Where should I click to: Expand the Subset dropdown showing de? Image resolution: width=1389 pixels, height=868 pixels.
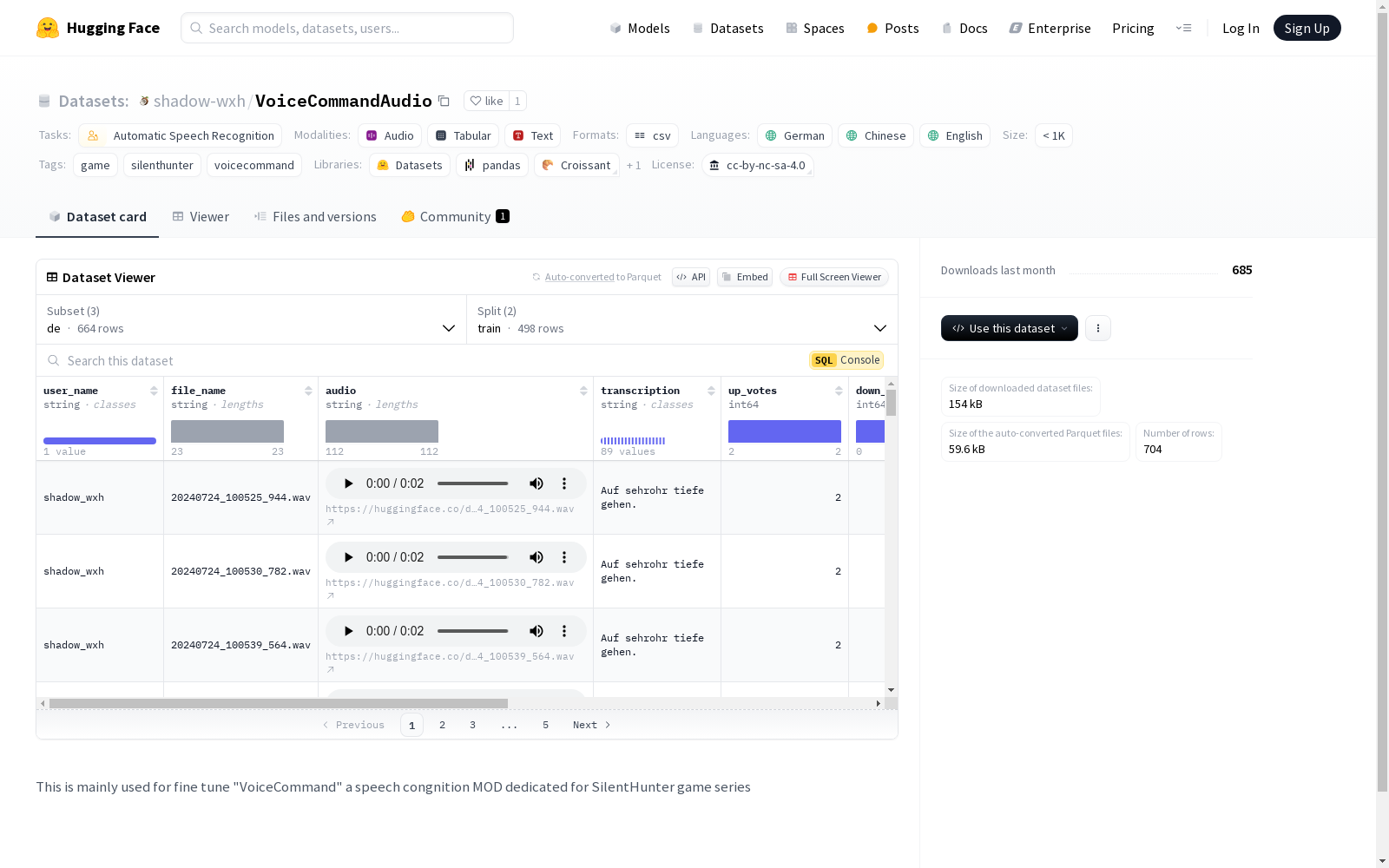coord(251,319)
